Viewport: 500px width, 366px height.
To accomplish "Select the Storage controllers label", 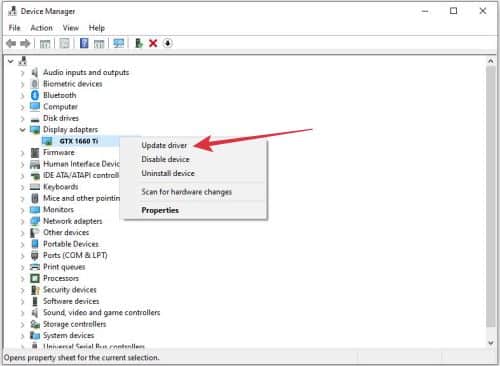I will [x=74, y=324].
